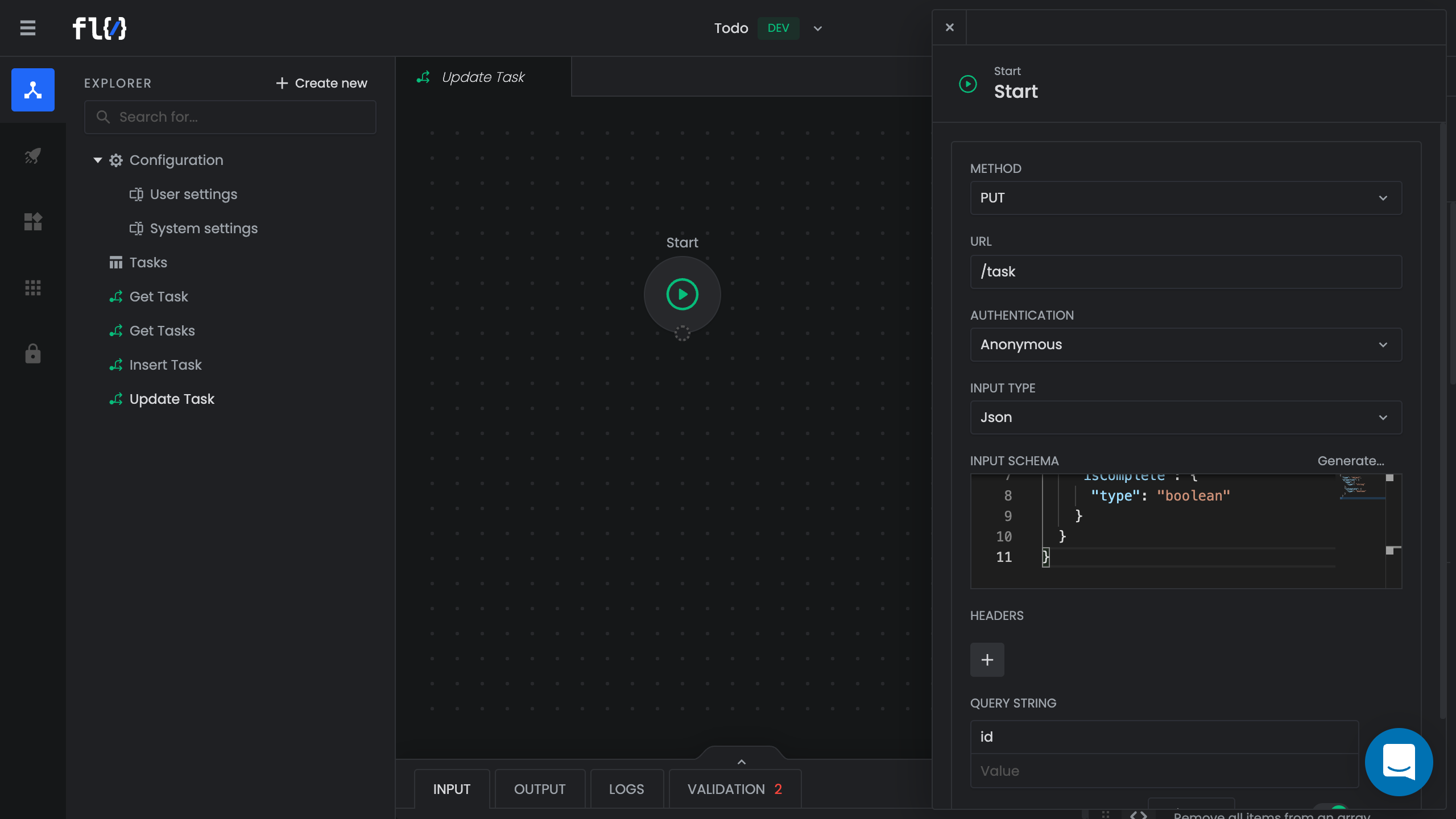Click the DEV environment badge
This screenshot has width=1456, height=819.
pyautogui.click(x=778, y=28)
